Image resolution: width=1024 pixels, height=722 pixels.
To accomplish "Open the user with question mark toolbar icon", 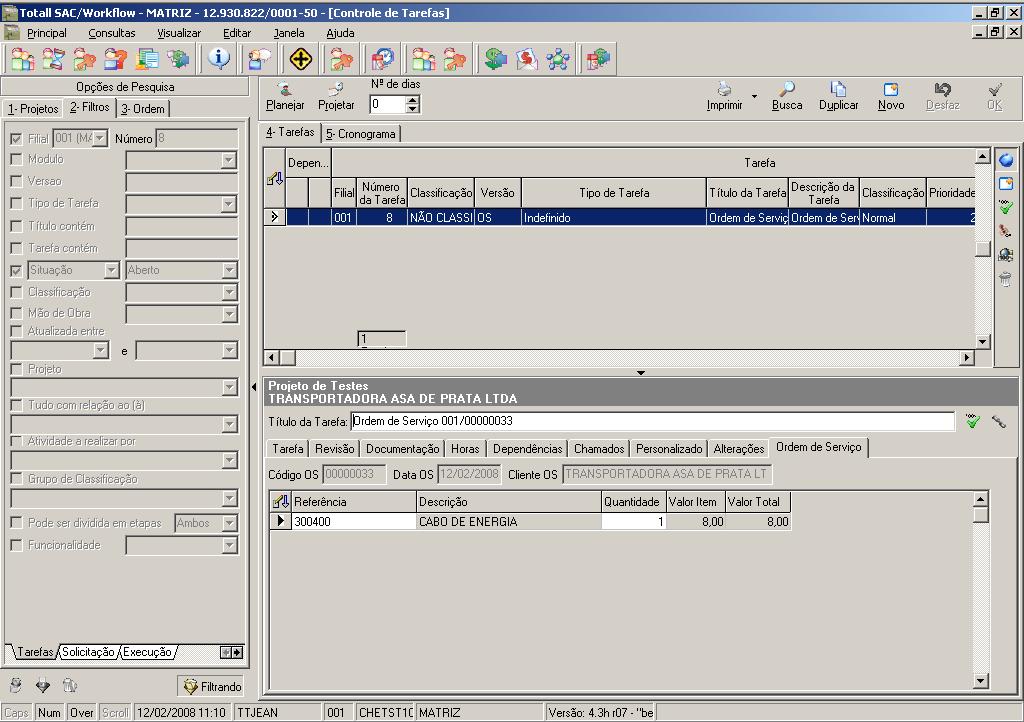I will [x=116, y=59].
